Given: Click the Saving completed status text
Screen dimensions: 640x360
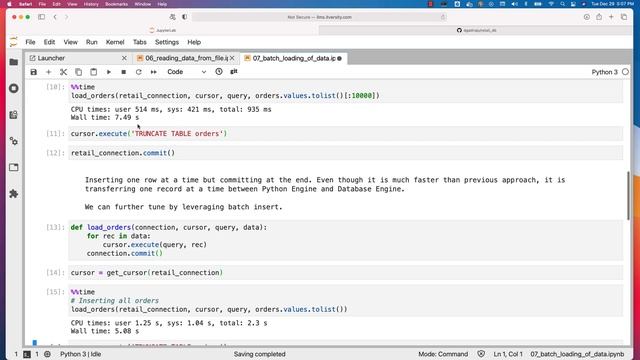Looking at the screenshot, I should point(260,354).
